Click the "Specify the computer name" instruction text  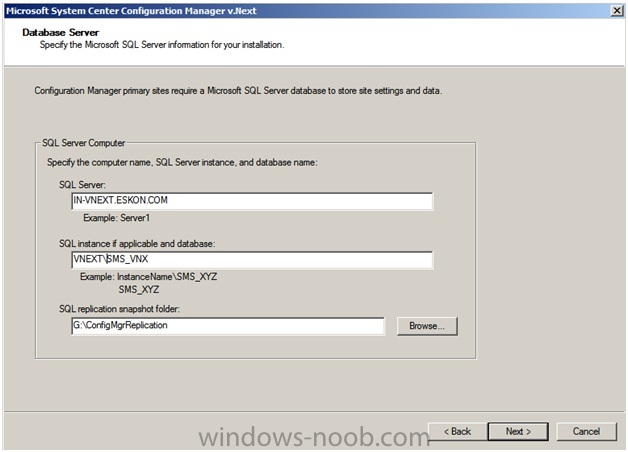[x=182, y=163]
